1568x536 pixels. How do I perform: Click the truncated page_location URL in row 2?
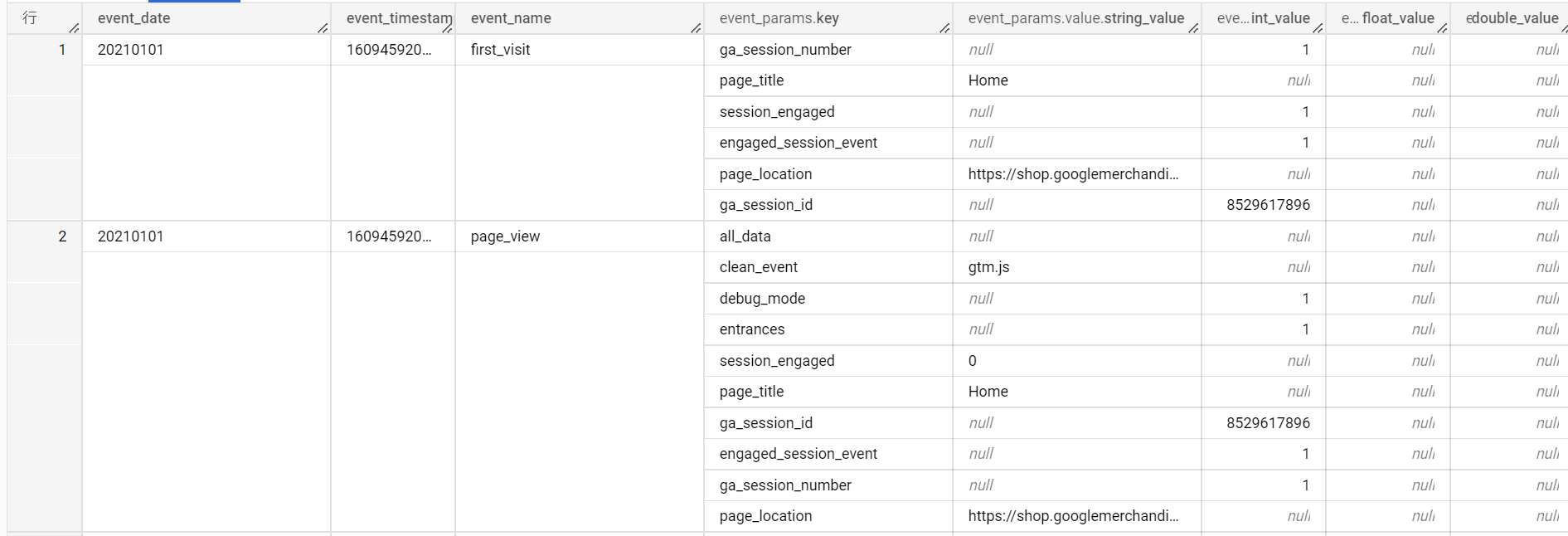(x=1074, y=515)
